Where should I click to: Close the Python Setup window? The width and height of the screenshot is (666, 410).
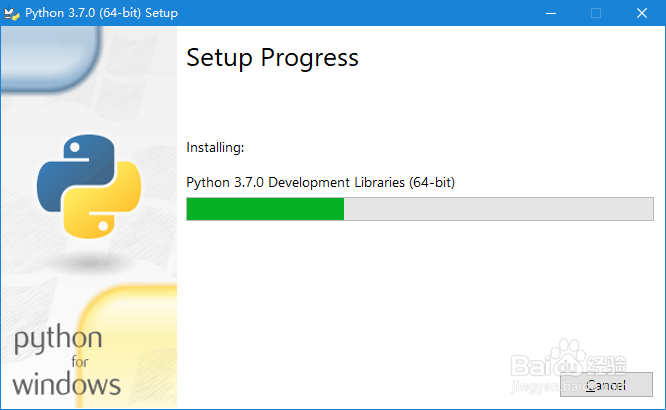point(642,13)
